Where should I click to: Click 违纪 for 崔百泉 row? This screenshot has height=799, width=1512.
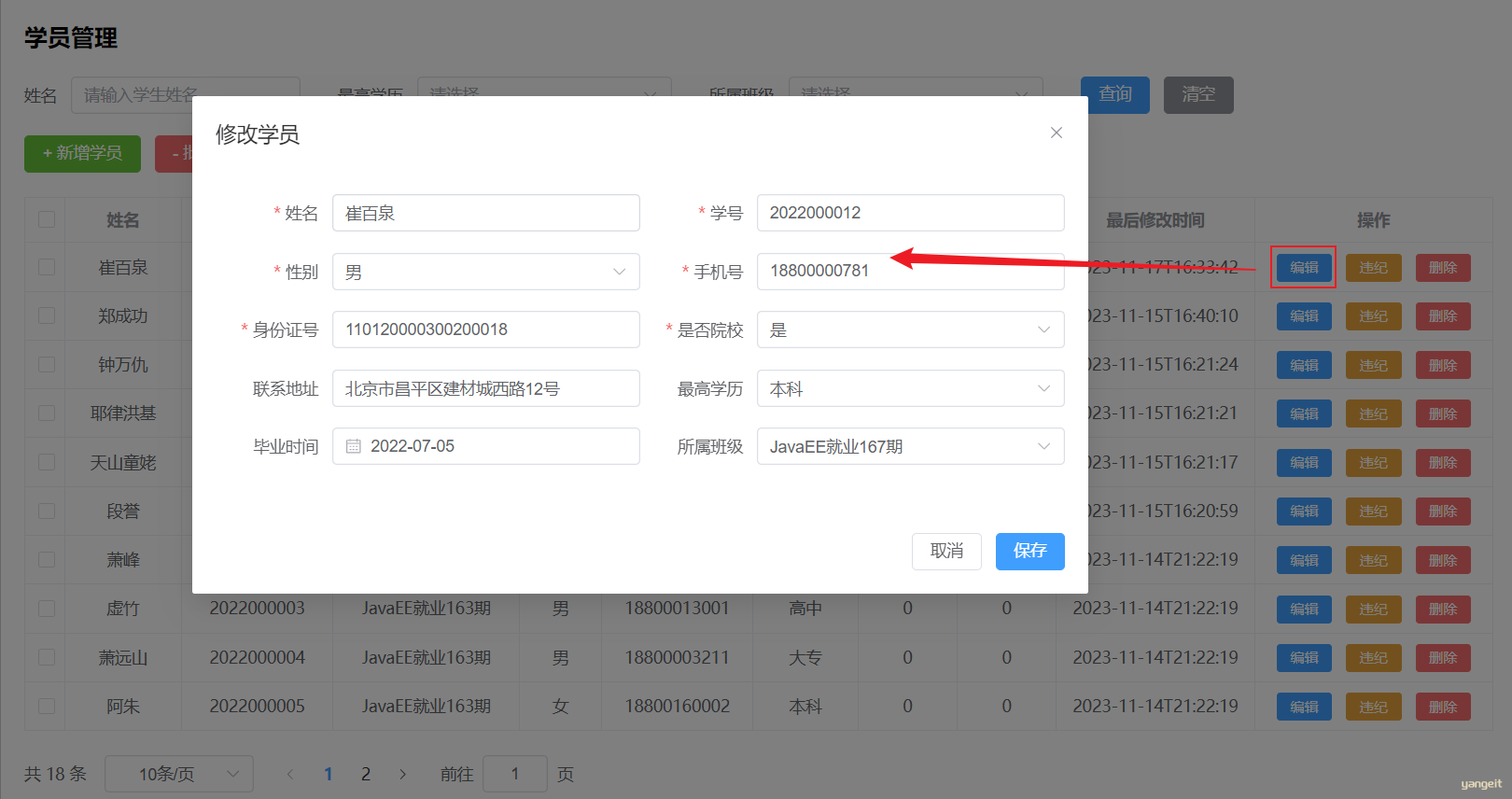click(1373, 268)
